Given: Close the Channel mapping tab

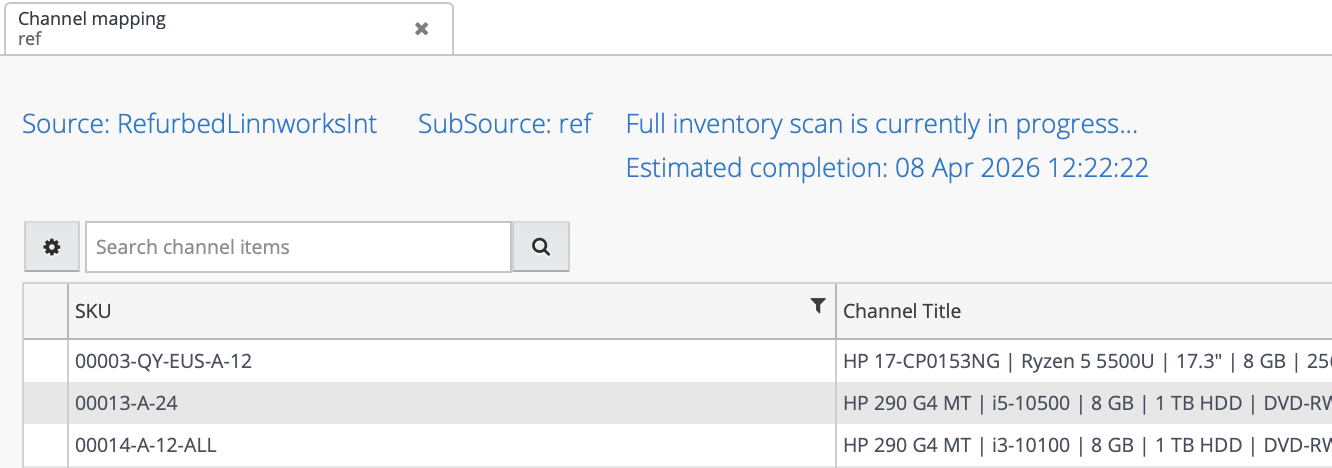Looking at the screenshot, I should tap(422, 29).
